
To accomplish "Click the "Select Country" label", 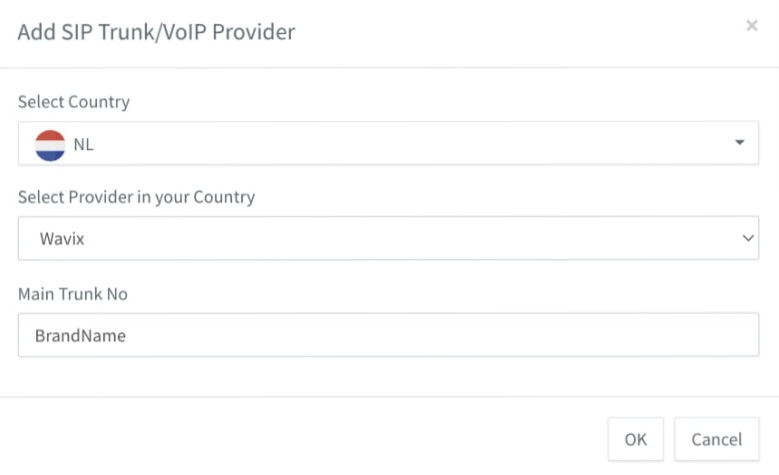I will [x=74, y=102].
